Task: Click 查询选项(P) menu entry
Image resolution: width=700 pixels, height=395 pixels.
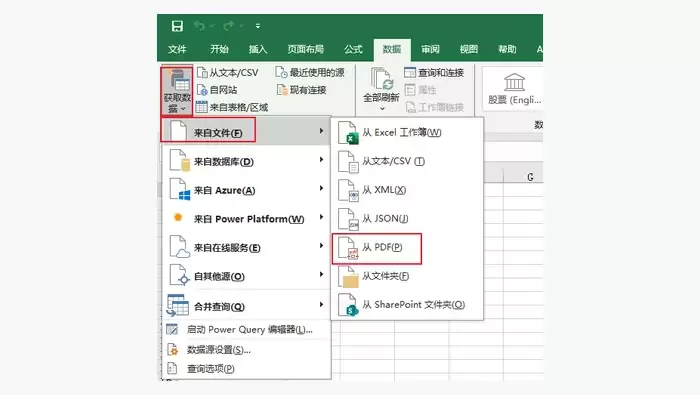Action: 246,369
